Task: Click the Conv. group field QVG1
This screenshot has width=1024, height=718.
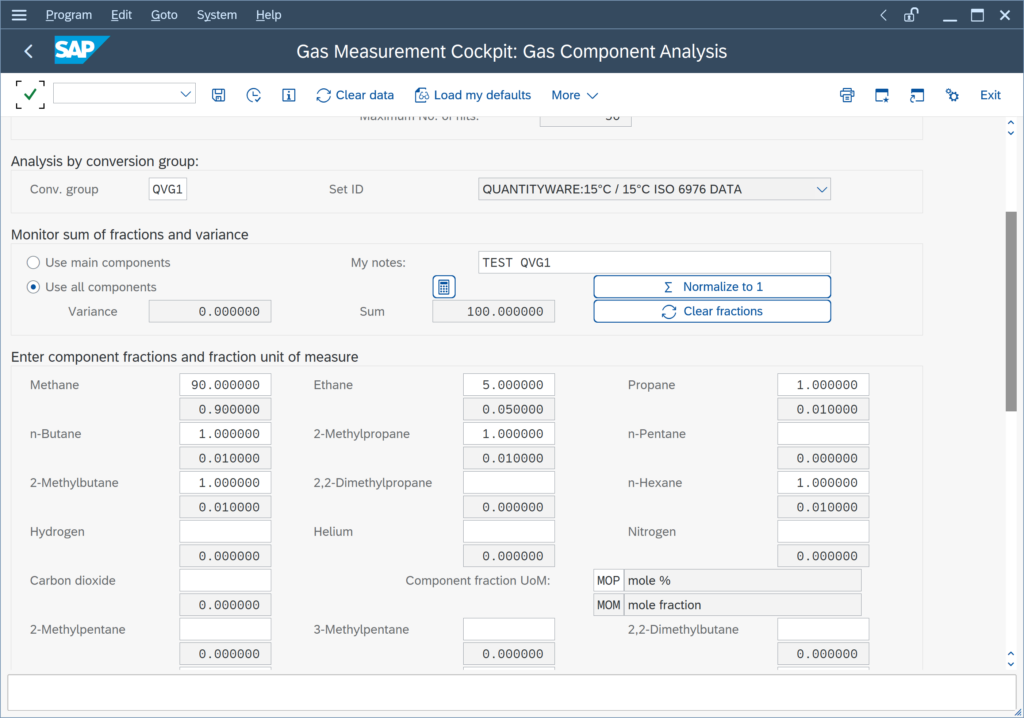Action: pyautogui.click(x=168, y=189)
